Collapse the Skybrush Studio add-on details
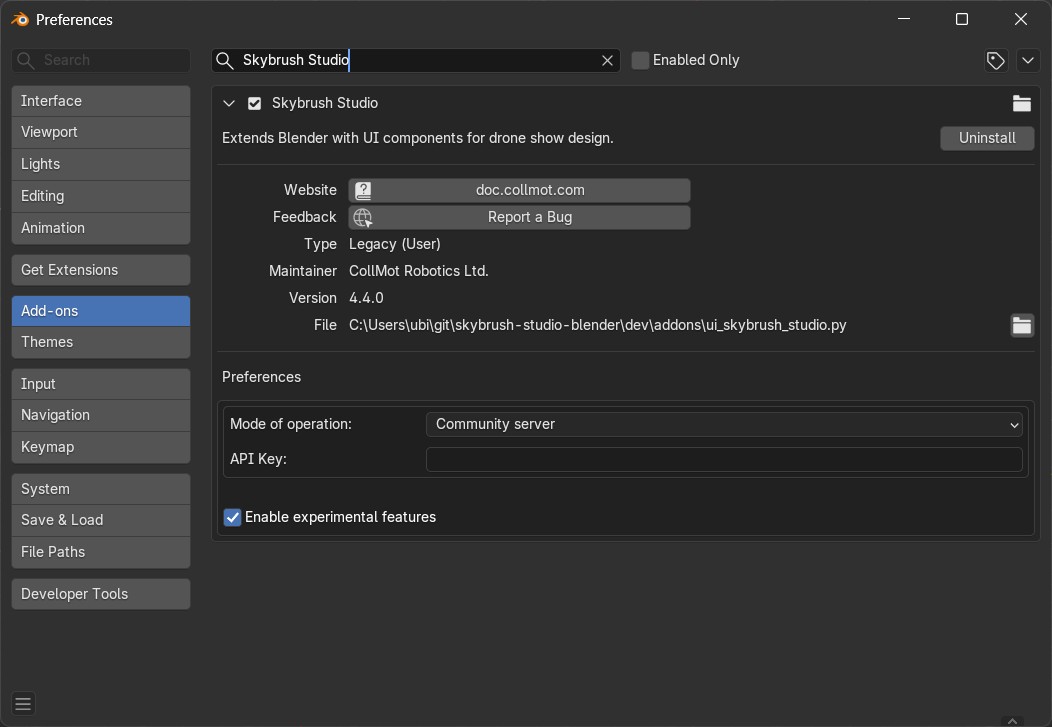The image size is (1052, 727). pos(229,103)
